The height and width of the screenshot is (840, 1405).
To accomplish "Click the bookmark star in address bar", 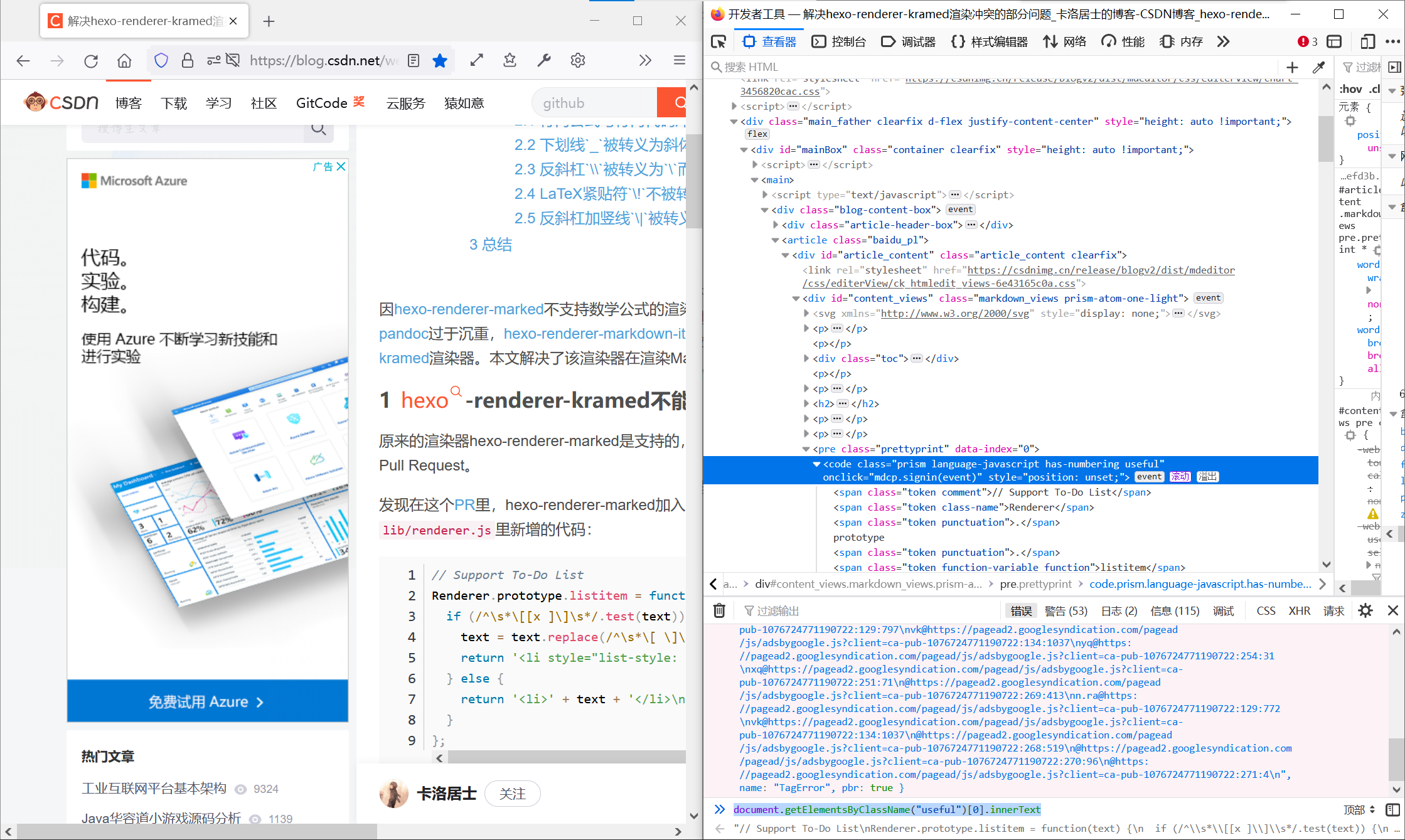I will click(440, 60).
